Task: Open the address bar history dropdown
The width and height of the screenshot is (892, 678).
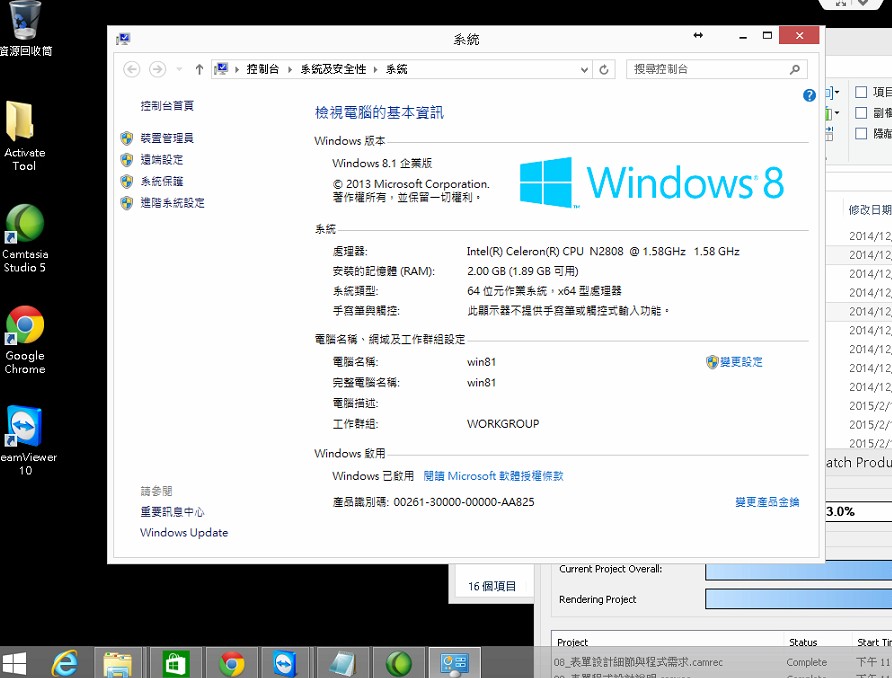Action: (584, 69)
